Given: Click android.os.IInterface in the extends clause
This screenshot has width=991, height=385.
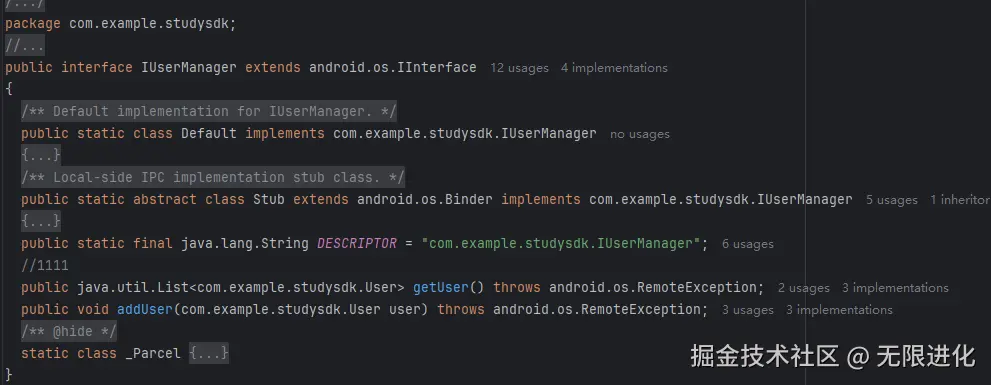Looking at the screenshot, I should pos(392,68).
